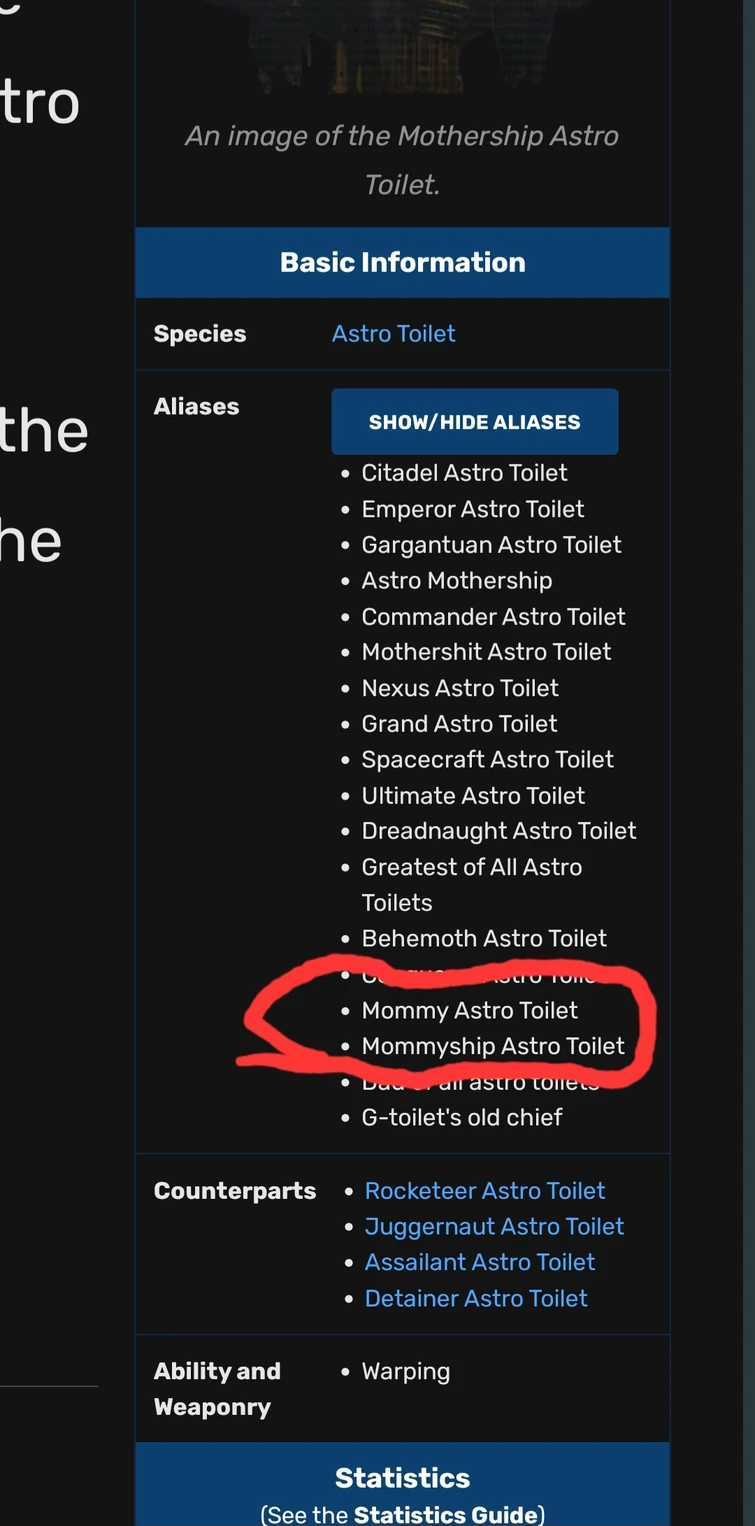Image resolution: width=755 pixels, height=1526 pixels.
Task: Select the circled Mommy Astro Toilet alias
Action: pos(469,1011)
